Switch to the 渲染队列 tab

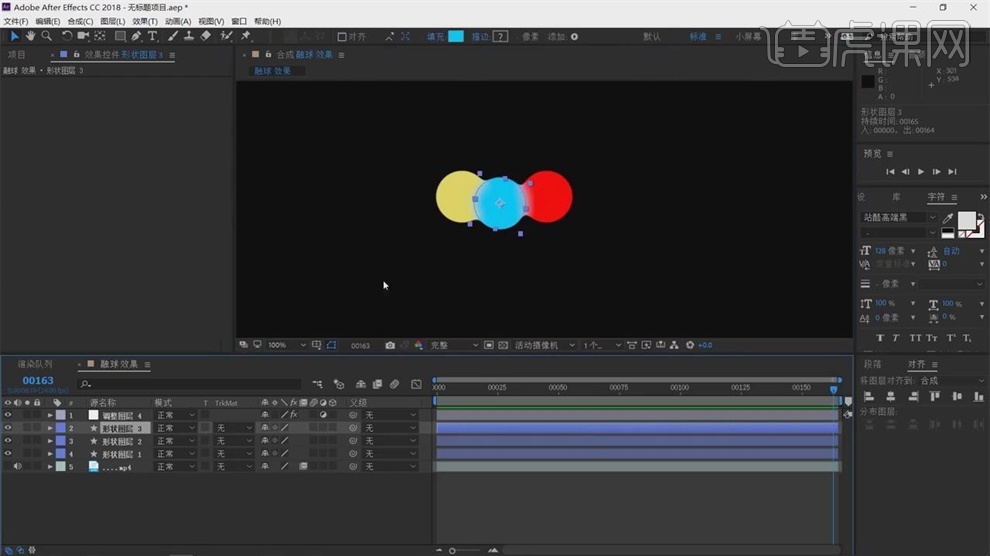click(34, 364)
